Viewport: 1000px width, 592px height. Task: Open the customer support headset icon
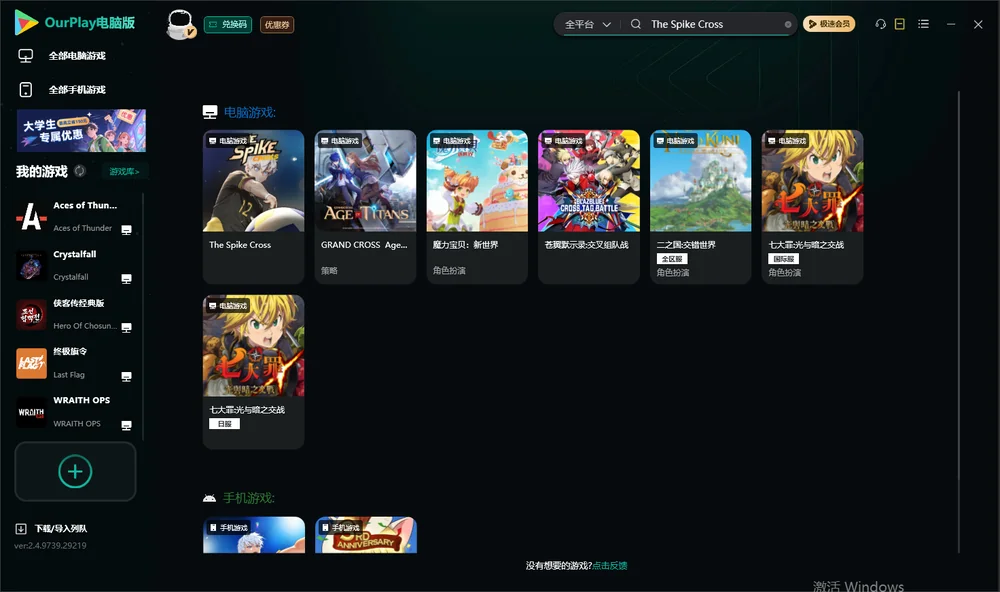pyautogui.click(x=881, y=24)
